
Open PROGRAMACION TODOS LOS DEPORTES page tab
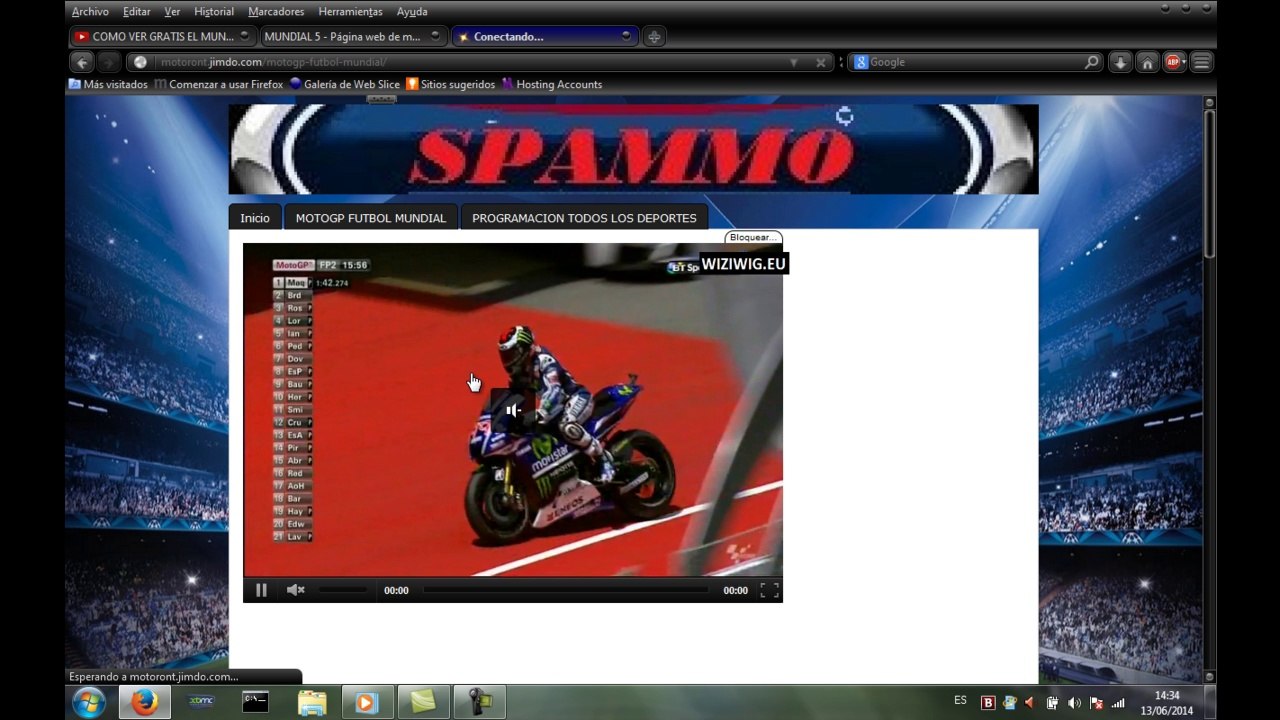[x=584, y=218]
